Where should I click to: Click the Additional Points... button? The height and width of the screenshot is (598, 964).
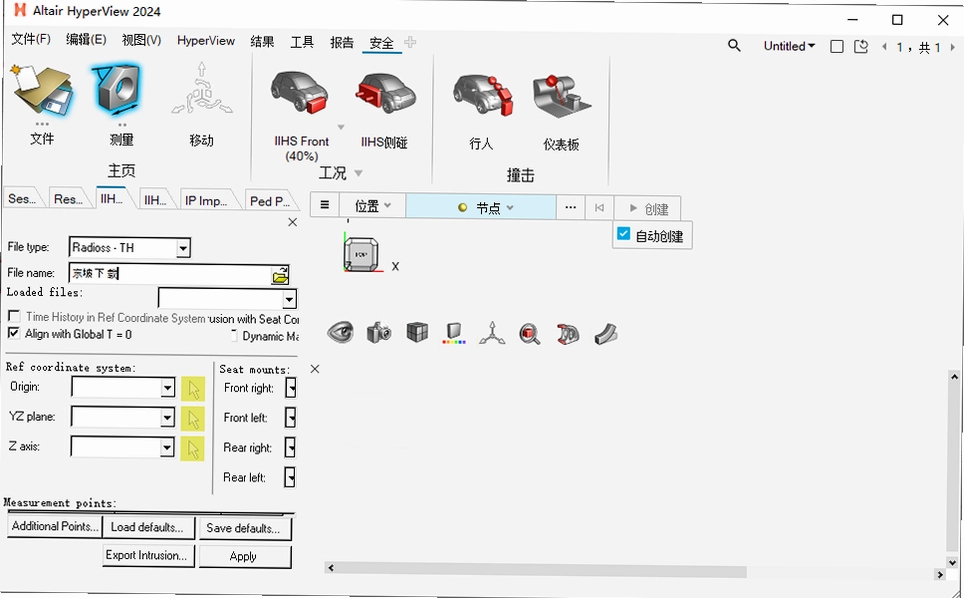(55, 526)
